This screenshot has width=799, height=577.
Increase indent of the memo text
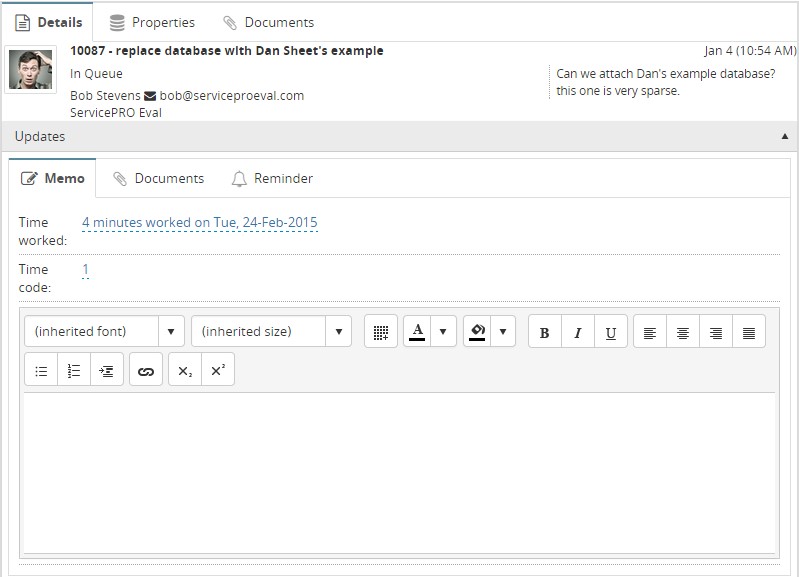click(106, 370)
